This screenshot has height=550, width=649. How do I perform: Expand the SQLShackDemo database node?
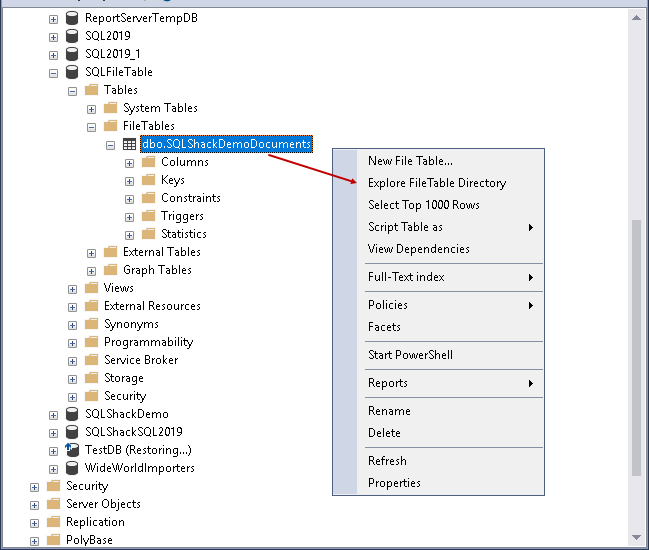54,414
